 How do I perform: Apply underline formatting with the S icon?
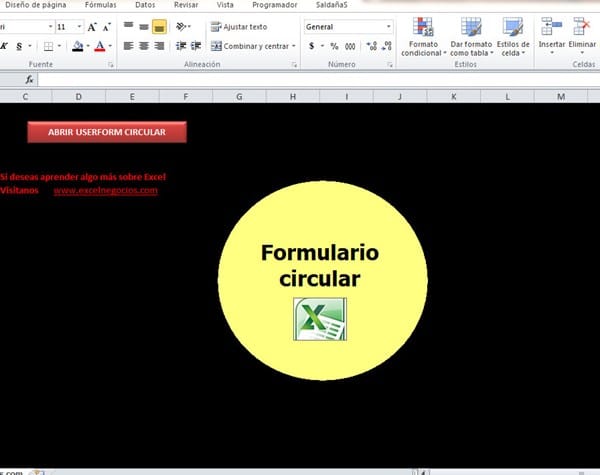click(20, 46)
